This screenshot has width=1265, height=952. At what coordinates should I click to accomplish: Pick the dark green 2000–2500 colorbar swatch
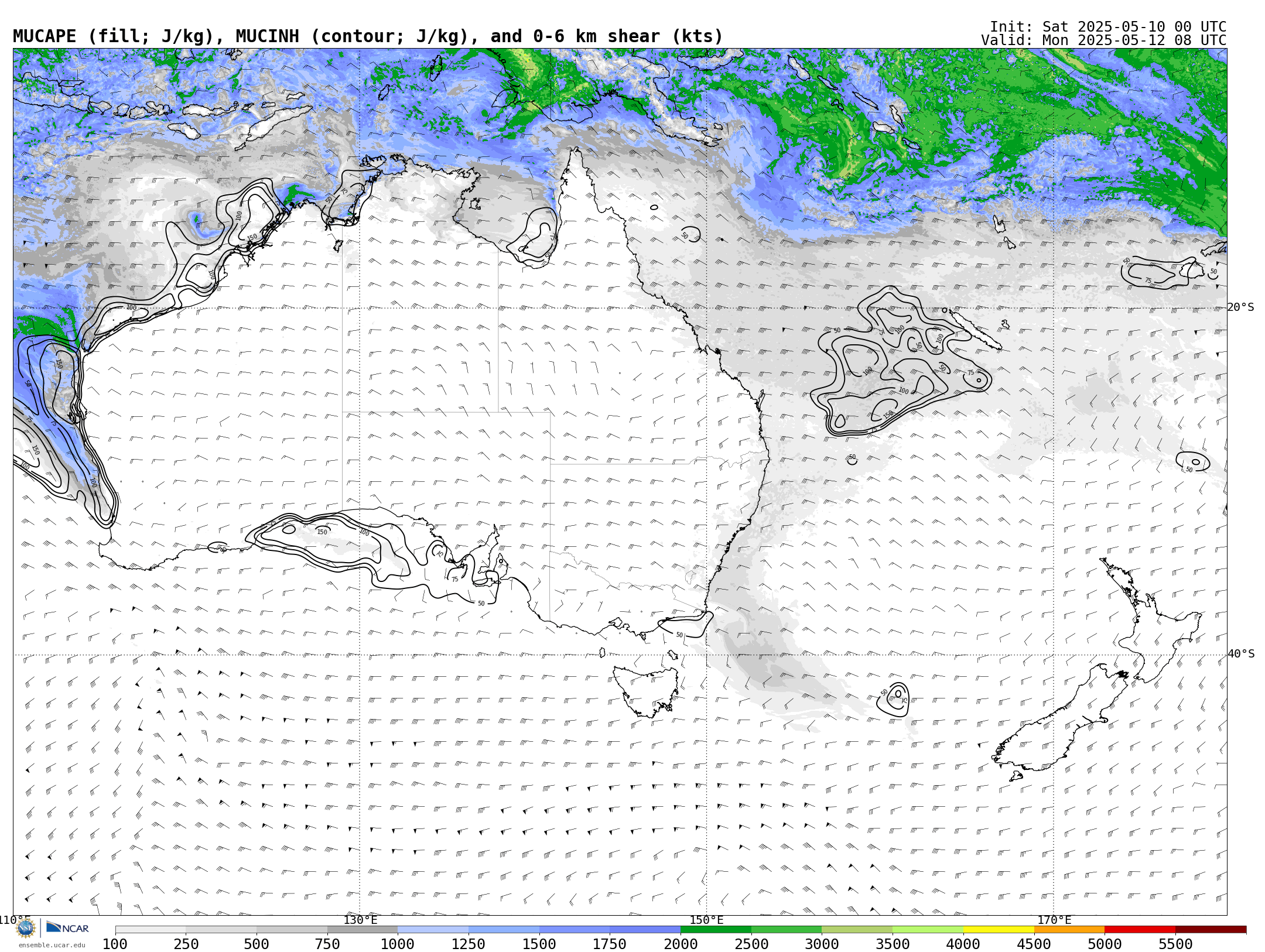716,930
